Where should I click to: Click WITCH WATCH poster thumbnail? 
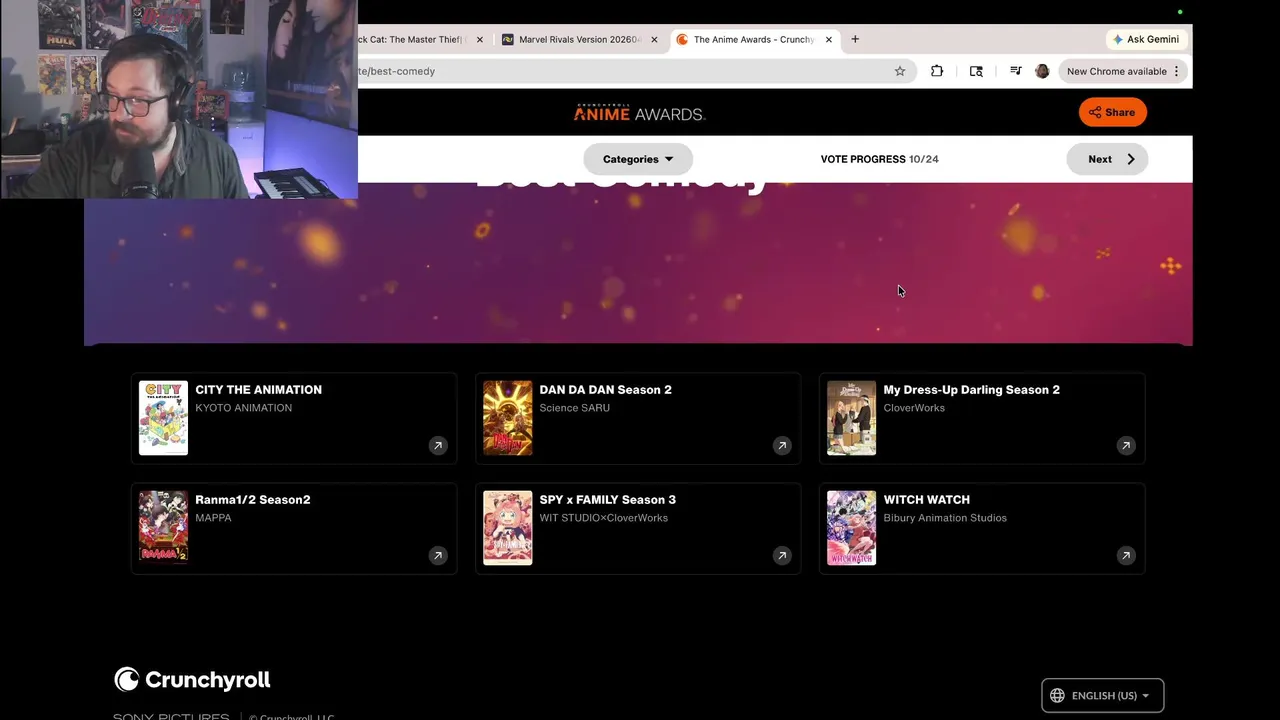852,528
